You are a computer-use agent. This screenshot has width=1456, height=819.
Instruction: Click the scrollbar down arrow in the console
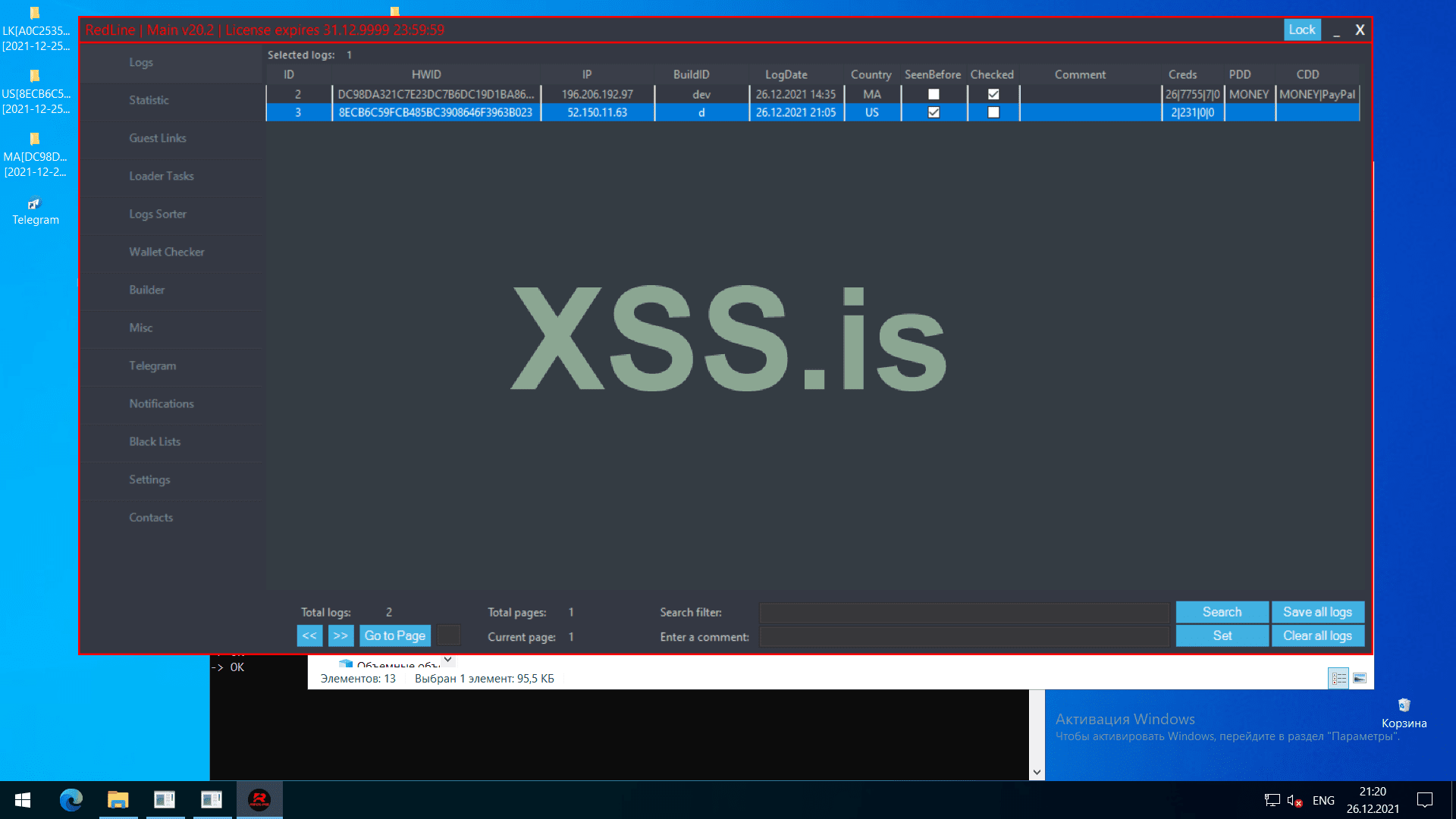(x=1037, y=773)
